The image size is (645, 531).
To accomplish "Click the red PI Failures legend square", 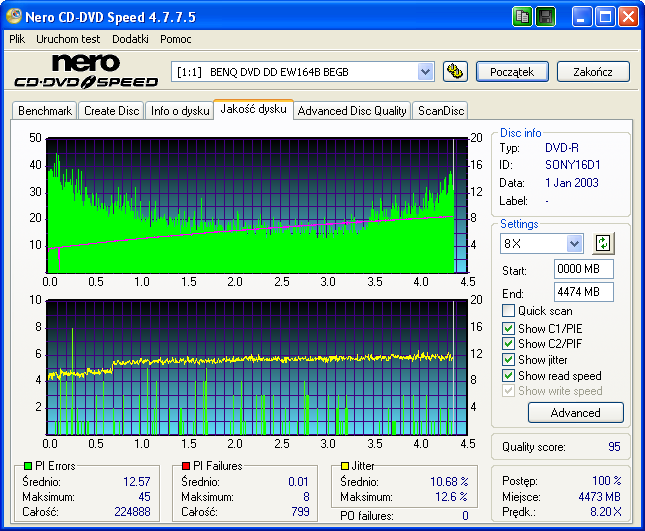I will coord(186,466).
